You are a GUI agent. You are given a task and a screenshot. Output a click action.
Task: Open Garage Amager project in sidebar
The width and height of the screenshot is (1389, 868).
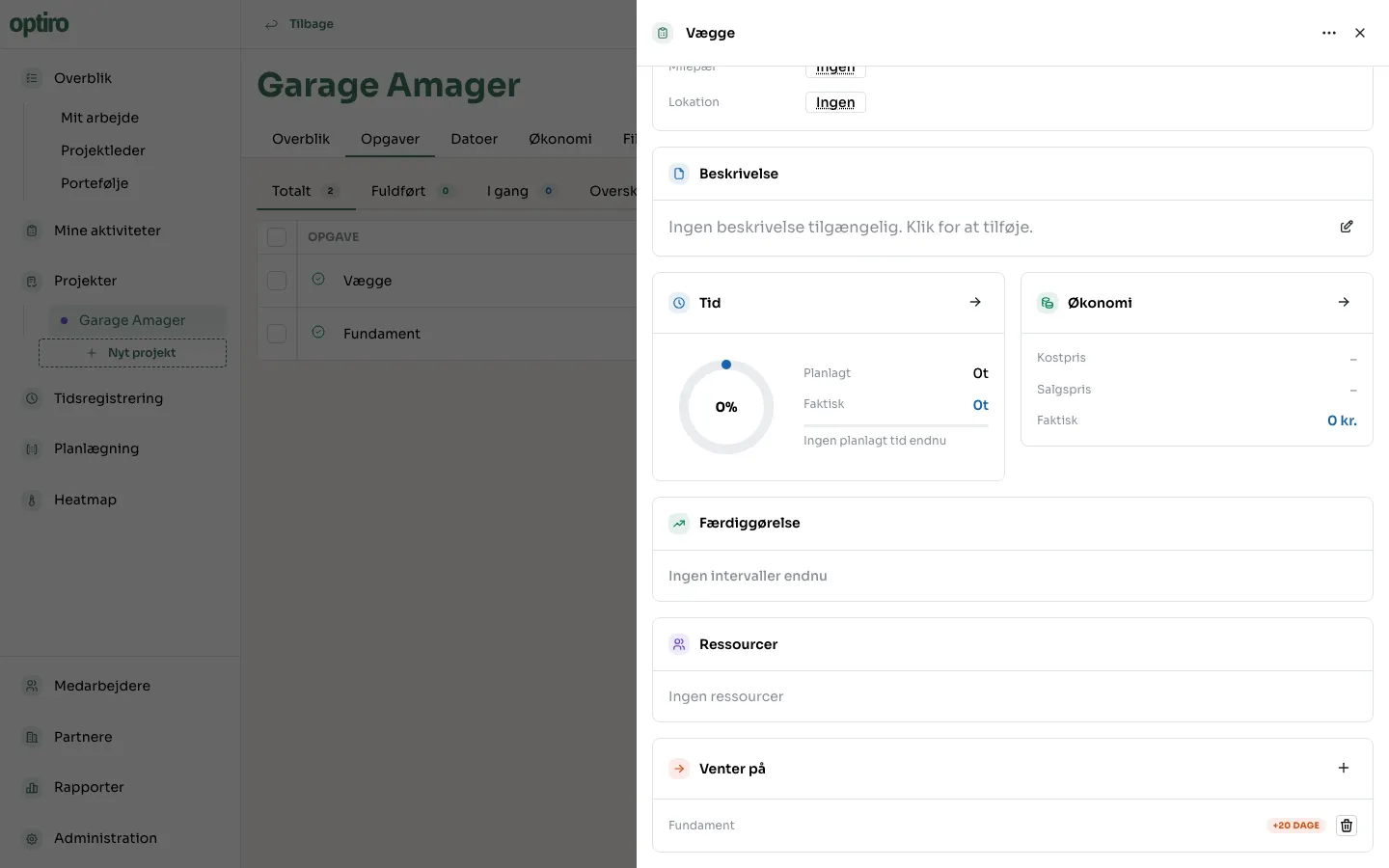click(138, 320)
